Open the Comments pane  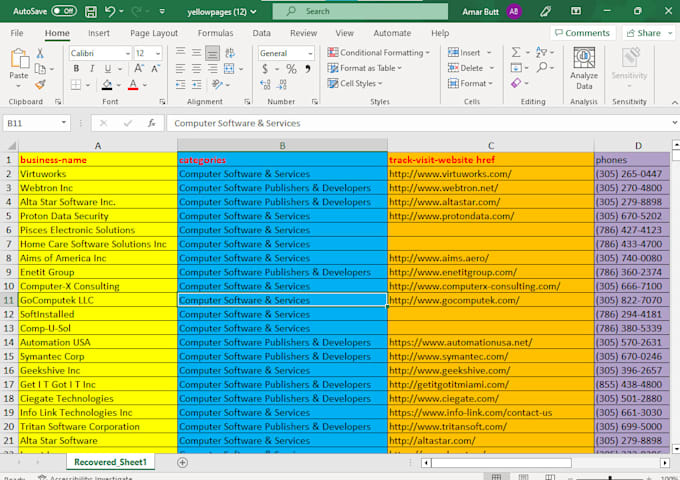pos(582,33)
